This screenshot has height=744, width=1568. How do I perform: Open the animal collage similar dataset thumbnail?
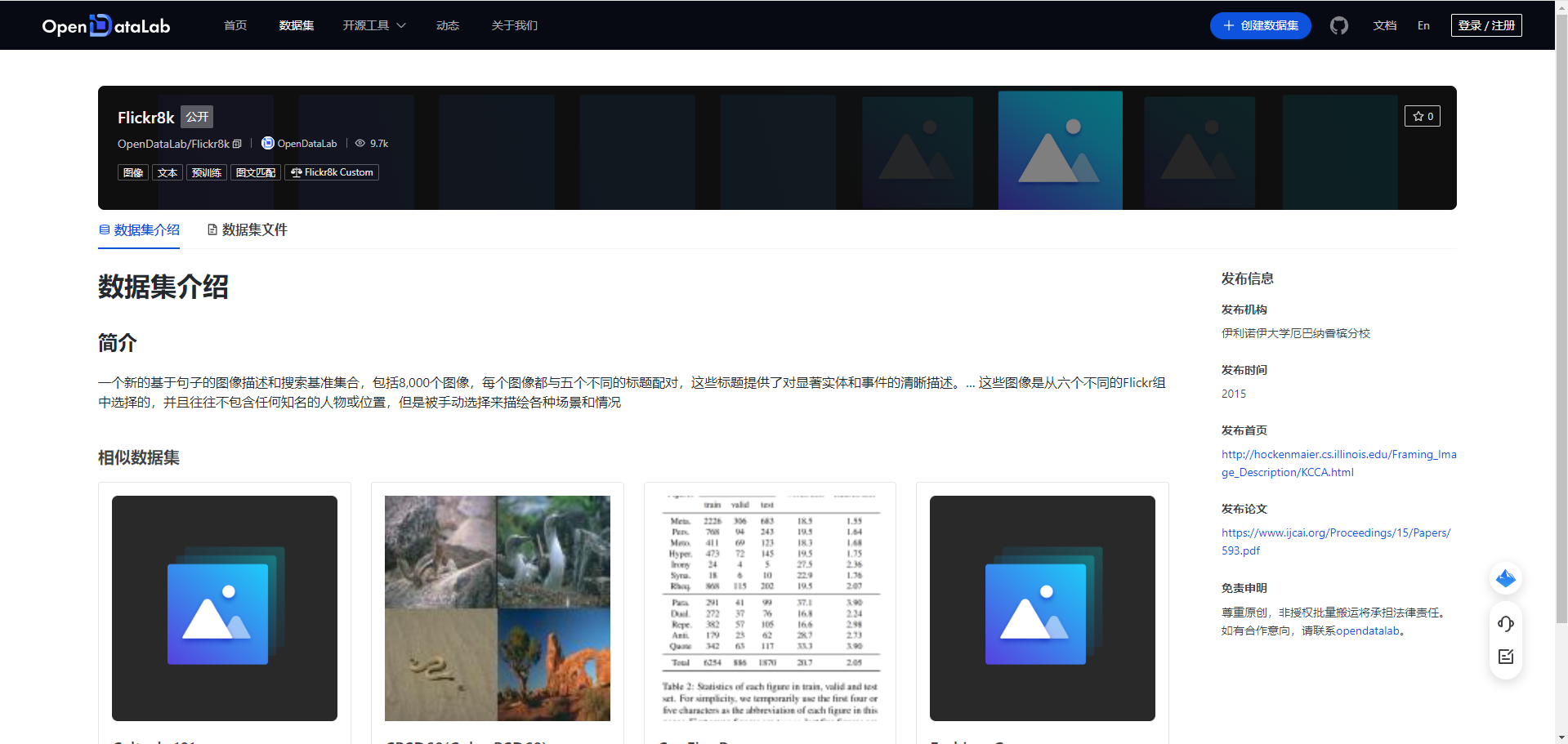click(498, 608)
